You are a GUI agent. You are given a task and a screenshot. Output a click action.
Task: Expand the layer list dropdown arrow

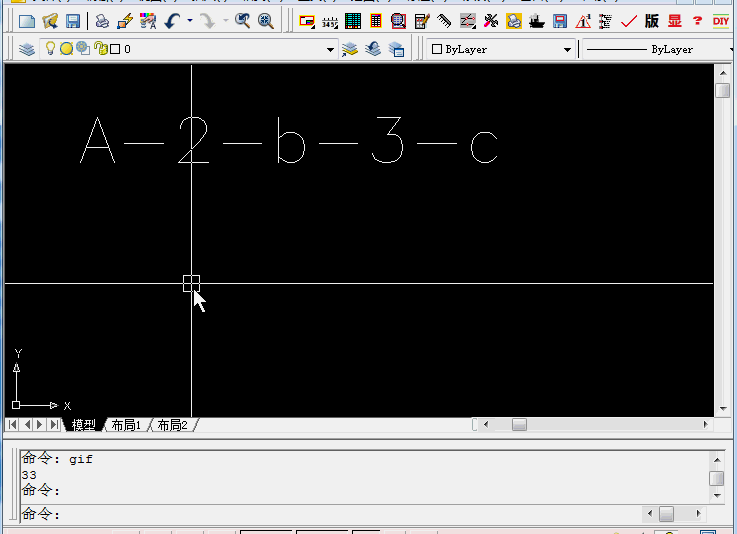coord(330,49)
